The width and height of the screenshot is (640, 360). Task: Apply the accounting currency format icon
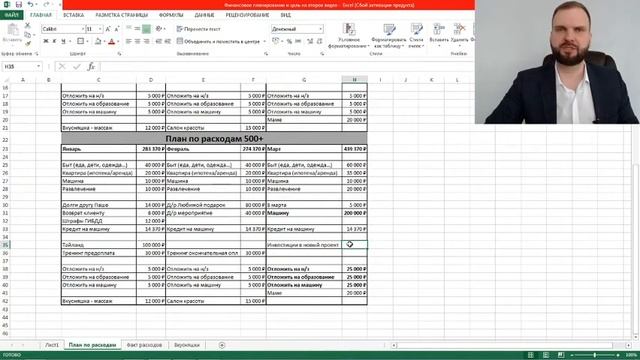click(x=276, y=41)
